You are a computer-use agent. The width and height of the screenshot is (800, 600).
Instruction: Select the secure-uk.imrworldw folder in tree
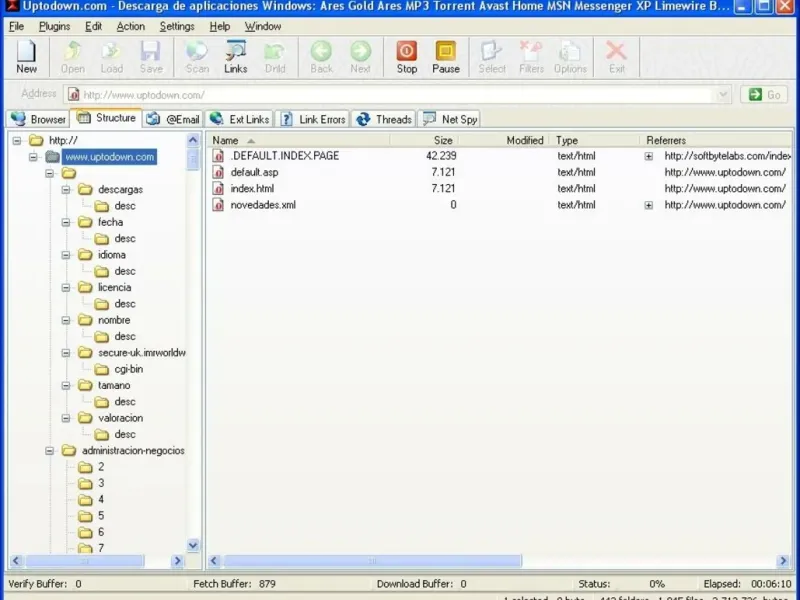[142, 353]
